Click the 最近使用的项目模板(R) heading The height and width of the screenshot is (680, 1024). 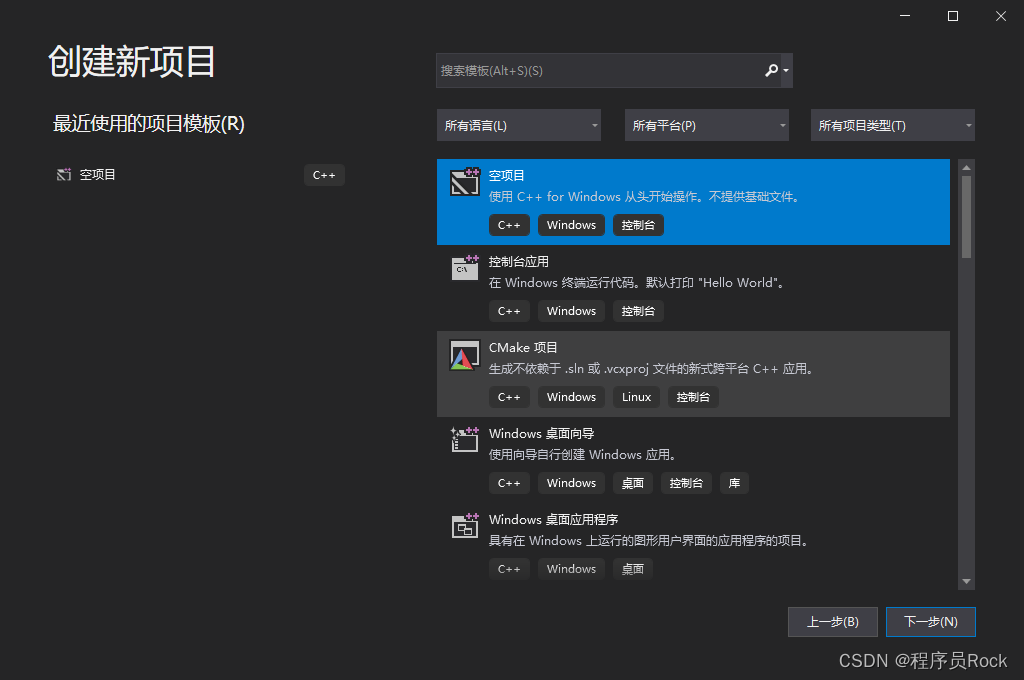click(148, 123)
